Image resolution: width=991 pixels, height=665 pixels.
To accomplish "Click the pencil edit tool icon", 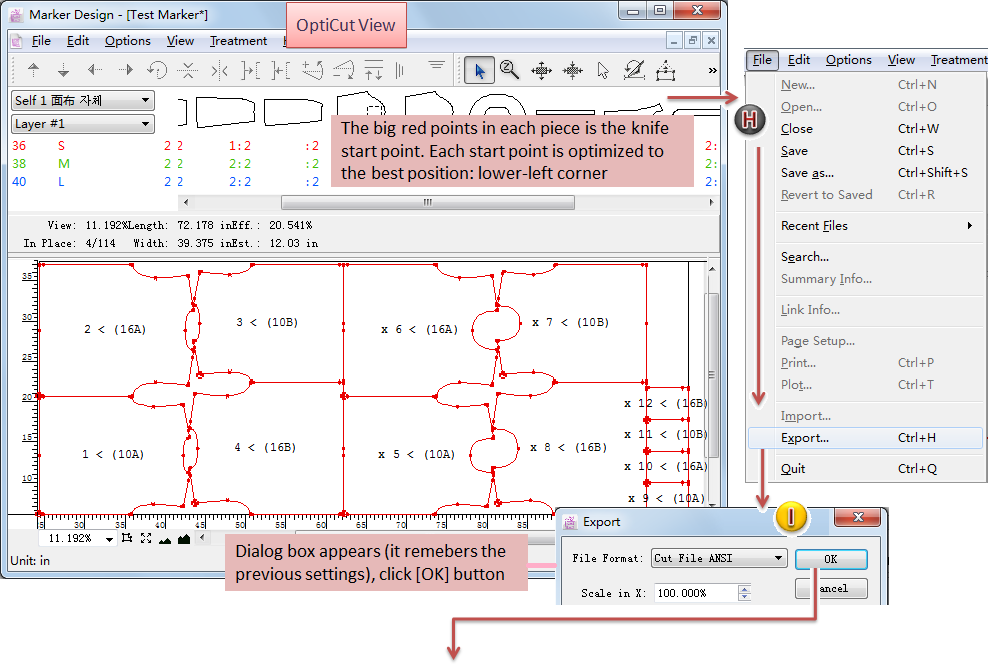I will pos(634,70).
